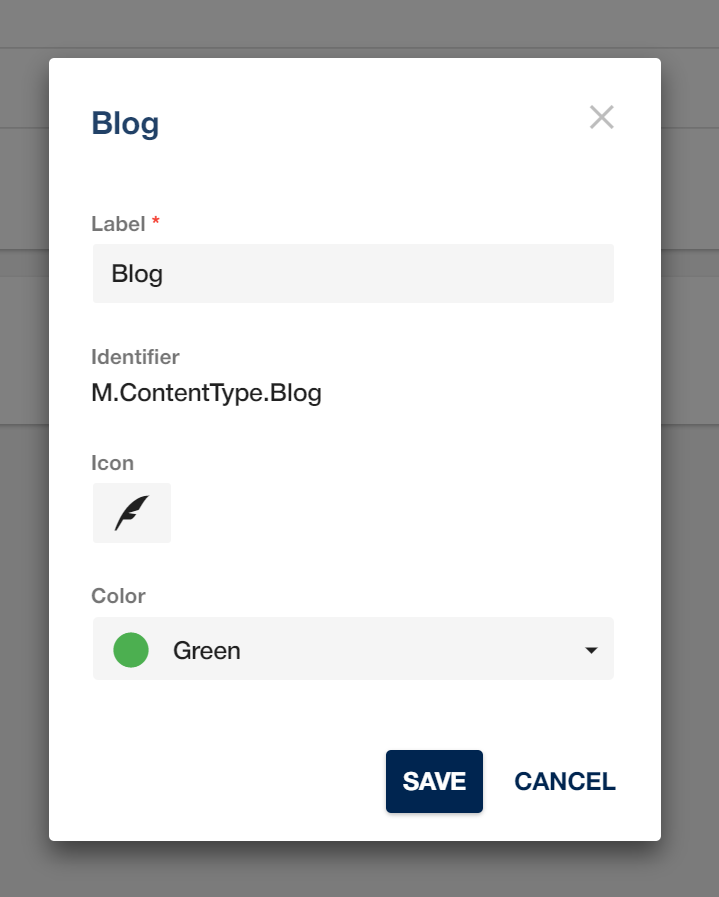Click the close icon of the Blog modal

click(601, 117)
